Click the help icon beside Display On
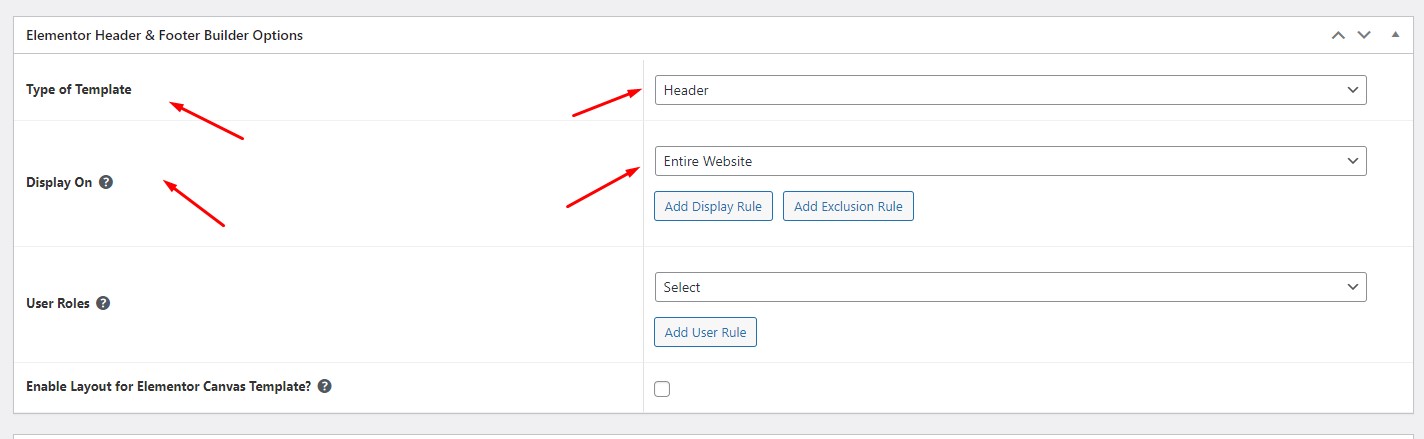The height and width of the screenshot is (439, 1424). 106,183
